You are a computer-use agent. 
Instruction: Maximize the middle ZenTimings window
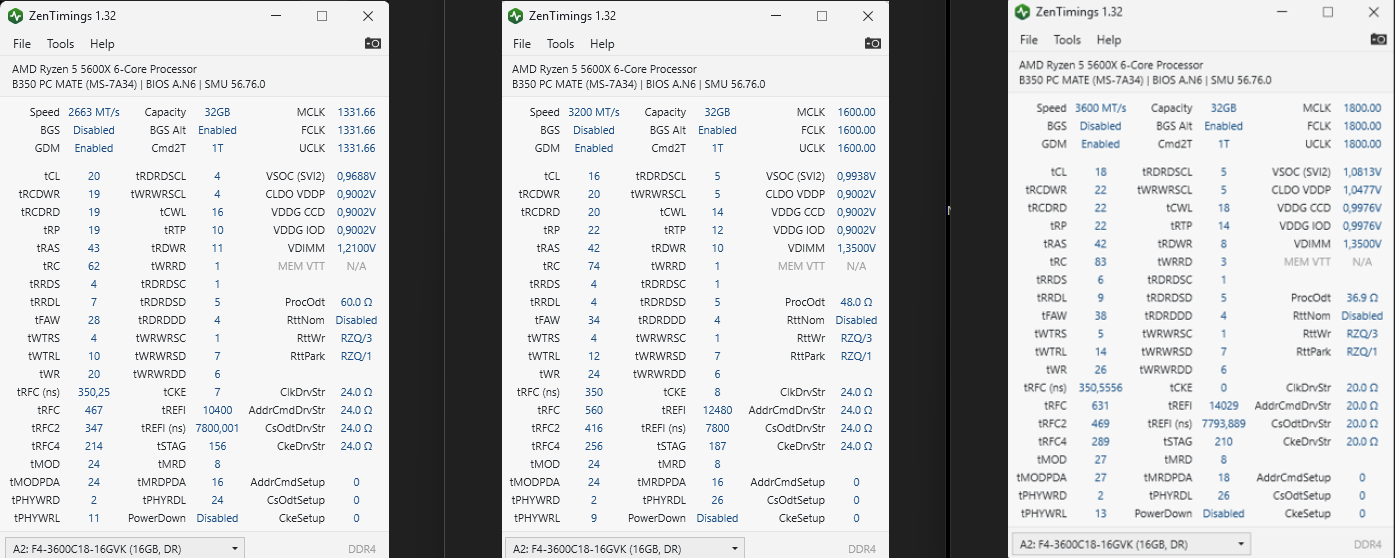(x=822, y=16)
